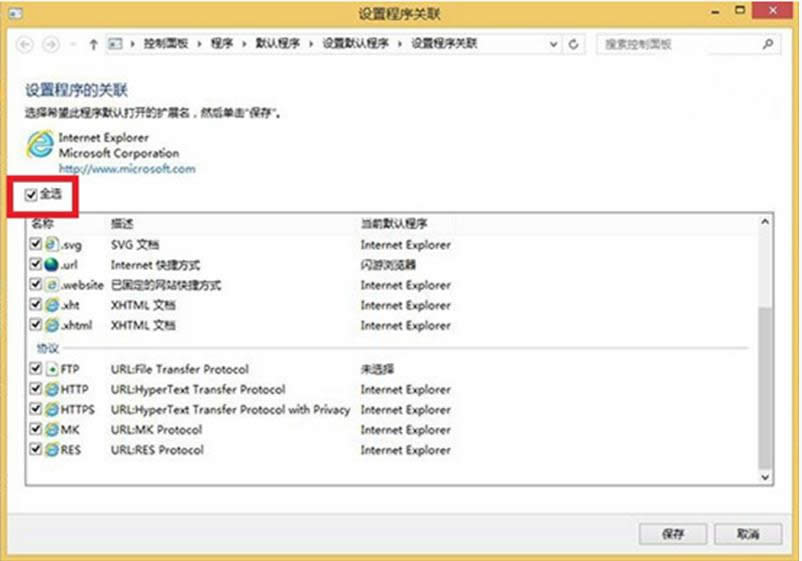Go up one level with up arrow
Screen dimensions: 802x561
click(x=93, y=44)
